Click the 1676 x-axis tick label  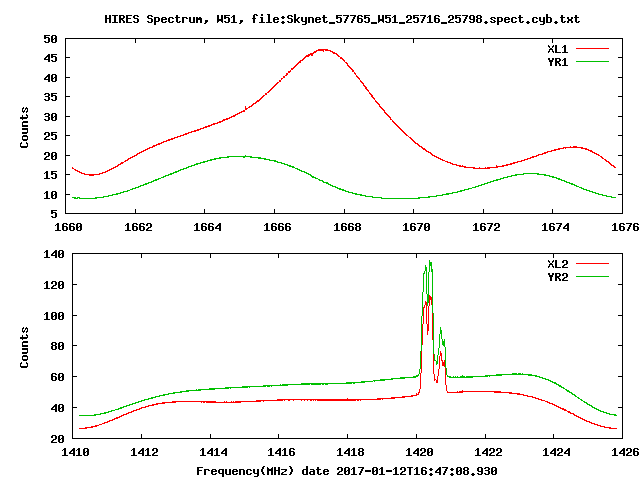(x=625, y=227)
